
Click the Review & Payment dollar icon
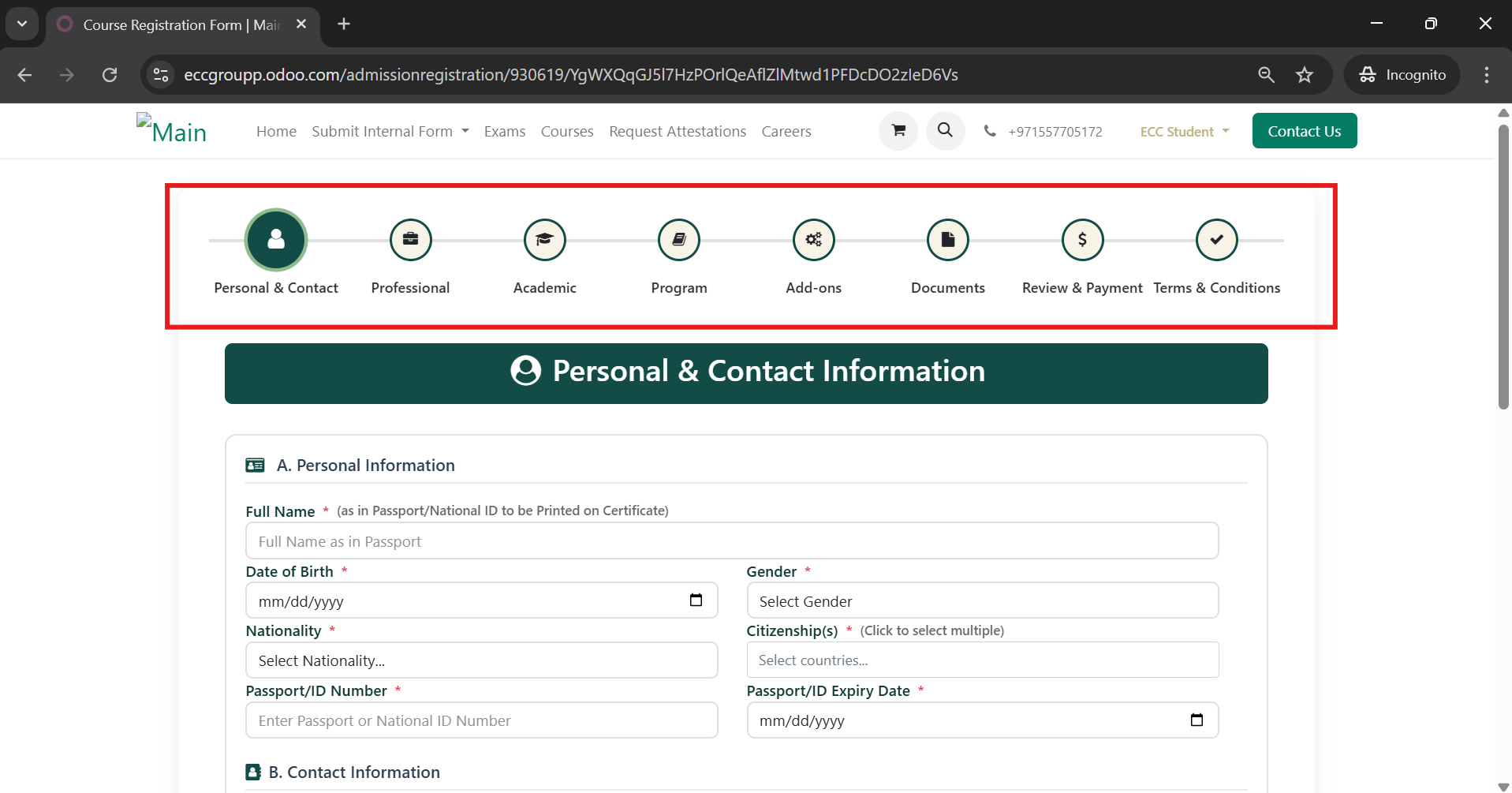point(1082,240)
